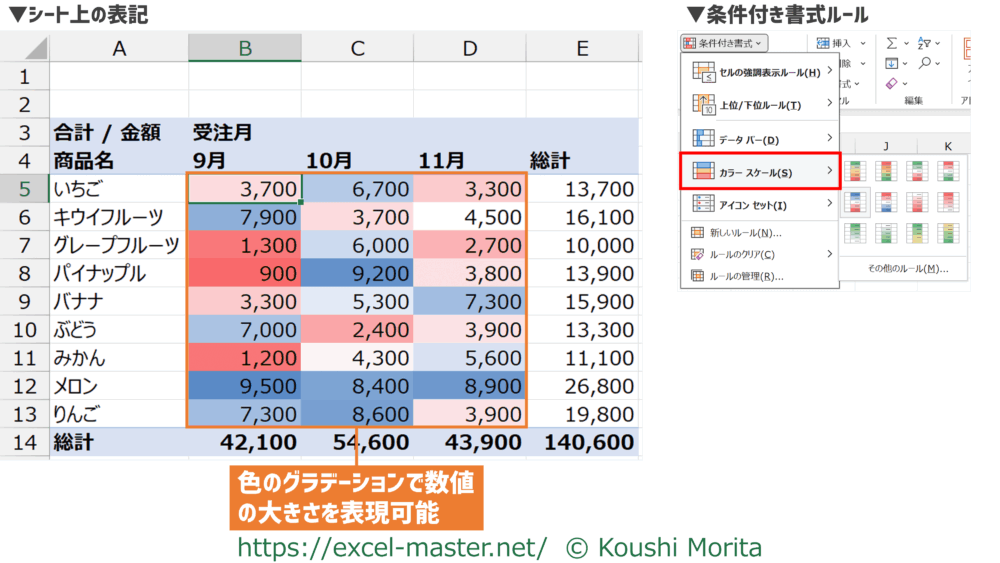Open the 条件付き書式 dropdown button
1000x563 pixels.
pyautogui.click(x=724, y=43)
